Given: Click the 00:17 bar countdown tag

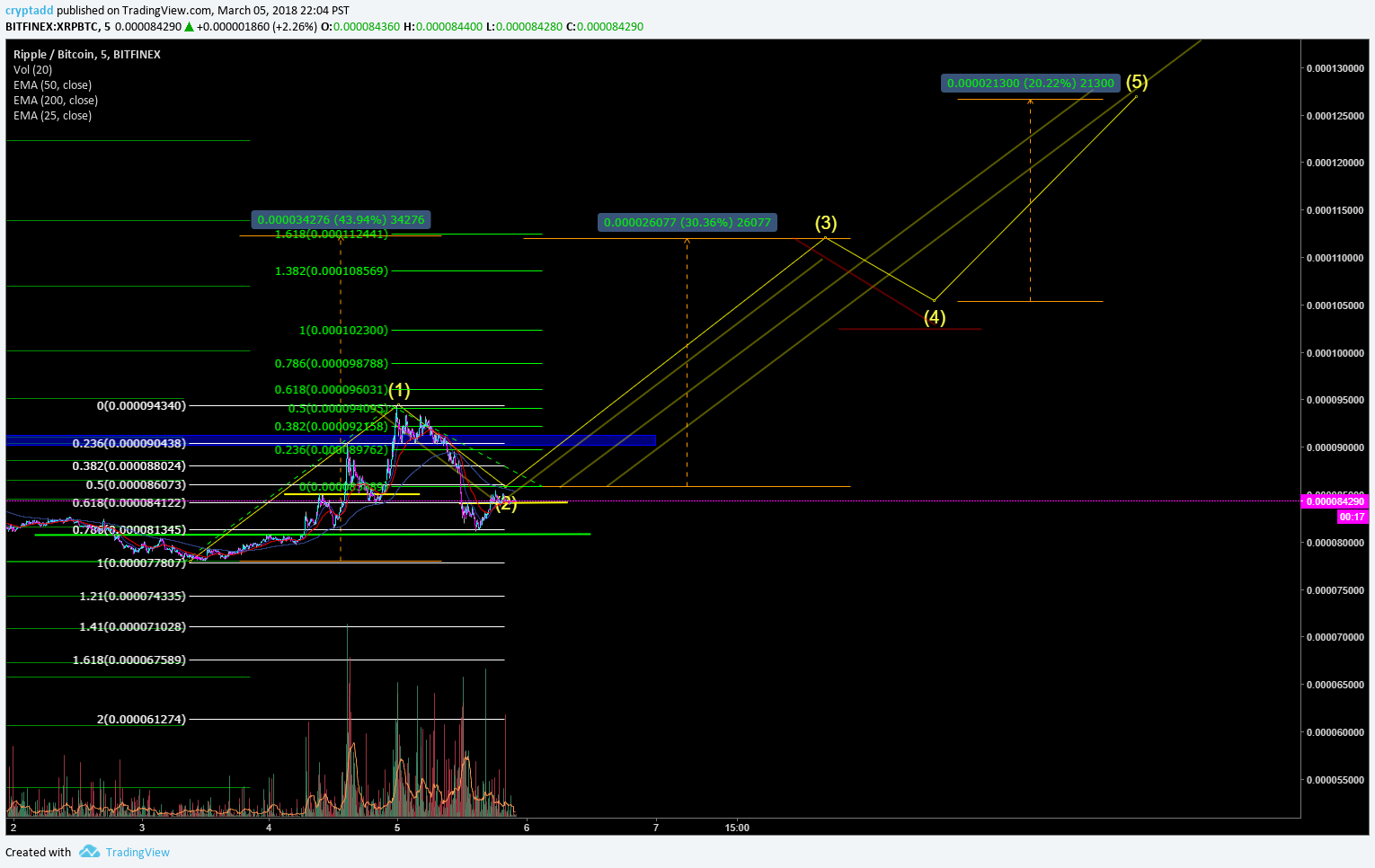Looking at the screenshot, I should (1352, 517).
